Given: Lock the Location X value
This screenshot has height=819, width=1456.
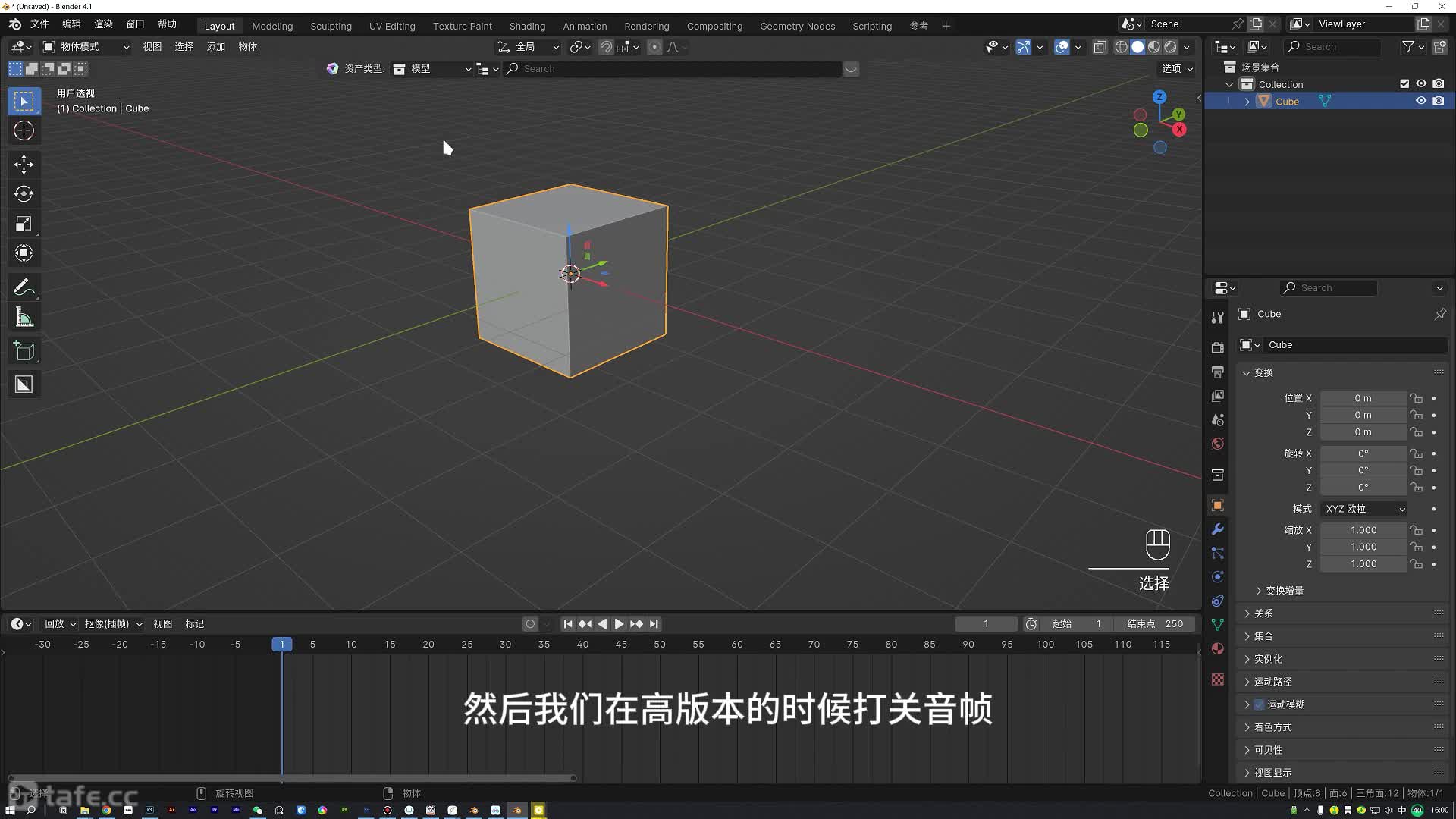Looking at the screenshot, I should (x=1416, y=398).
